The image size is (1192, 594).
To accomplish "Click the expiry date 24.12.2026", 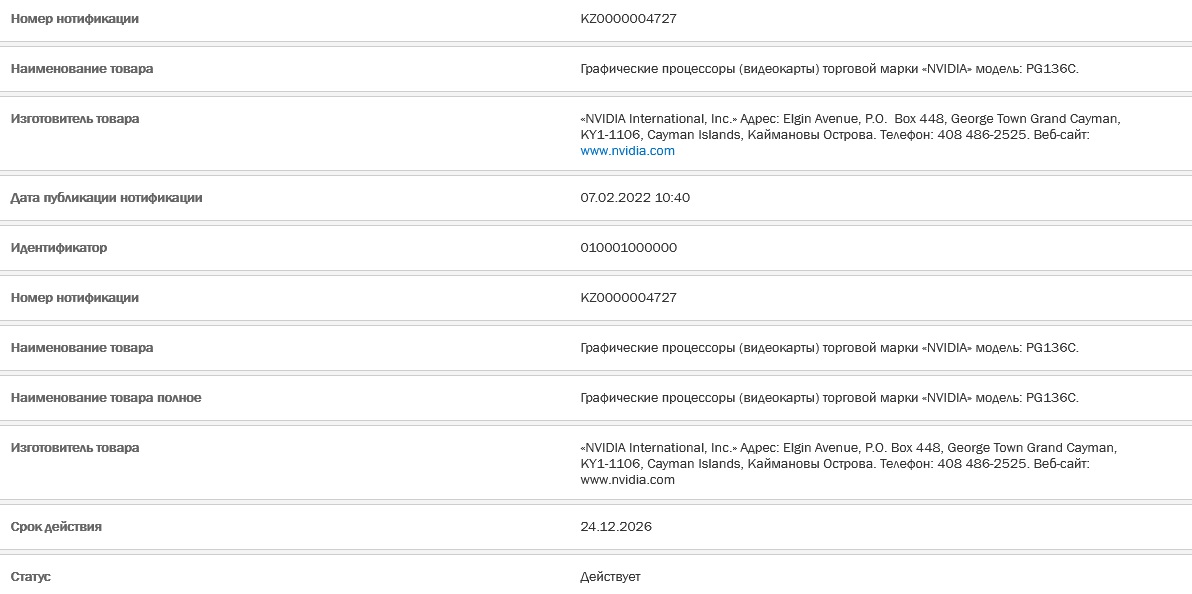I will pos(616,527).
